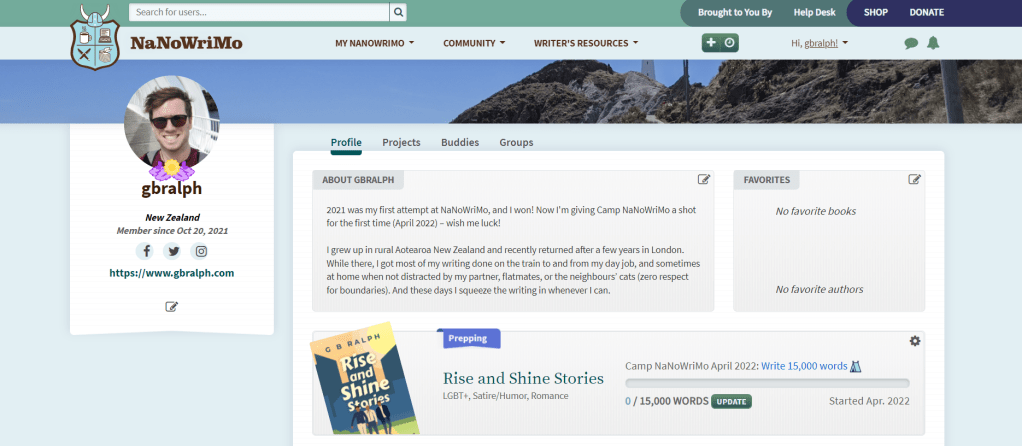Click 'Member since Oct 20, 2021' text

172,231
